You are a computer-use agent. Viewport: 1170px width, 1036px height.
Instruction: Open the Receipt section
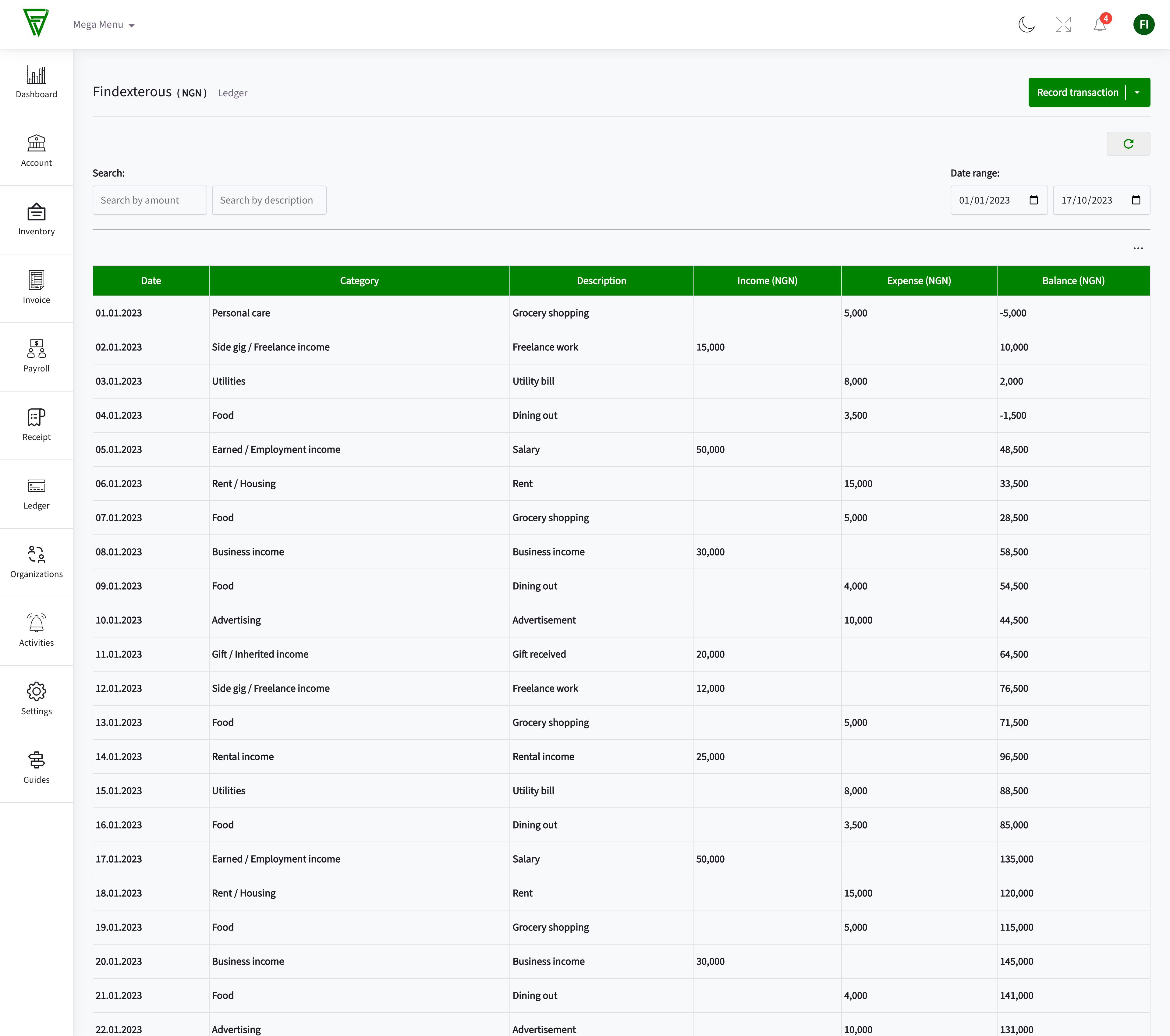click(36, 425)
